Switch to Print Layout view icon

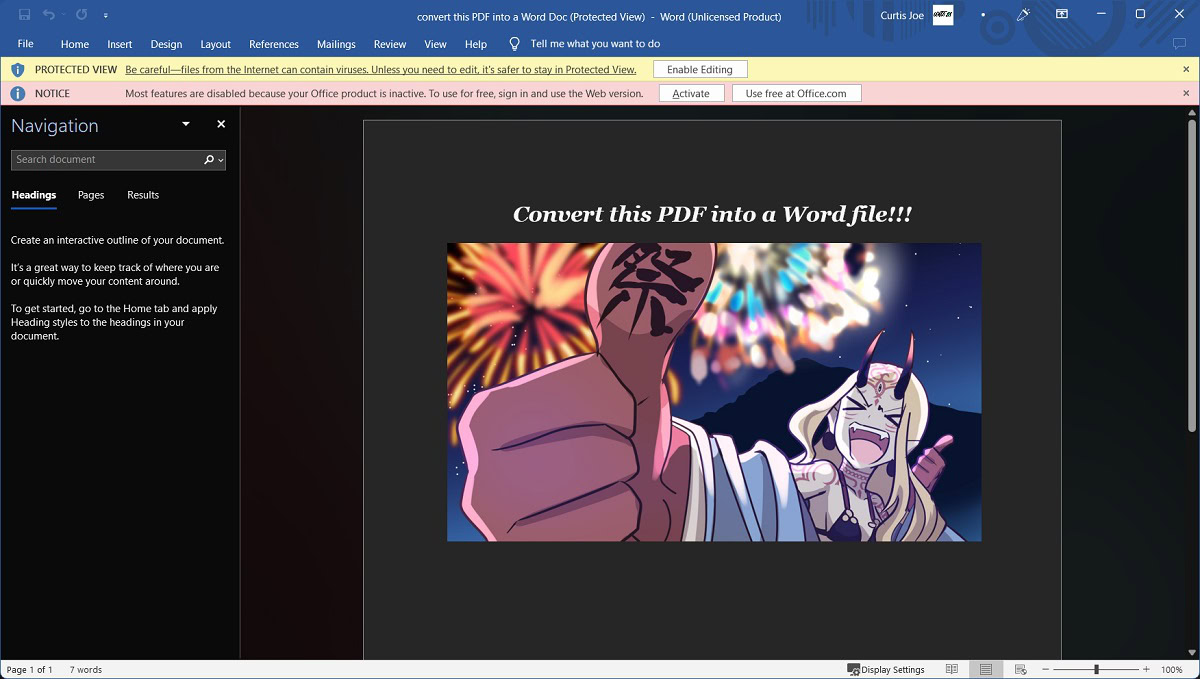click(x=986, y=670)
